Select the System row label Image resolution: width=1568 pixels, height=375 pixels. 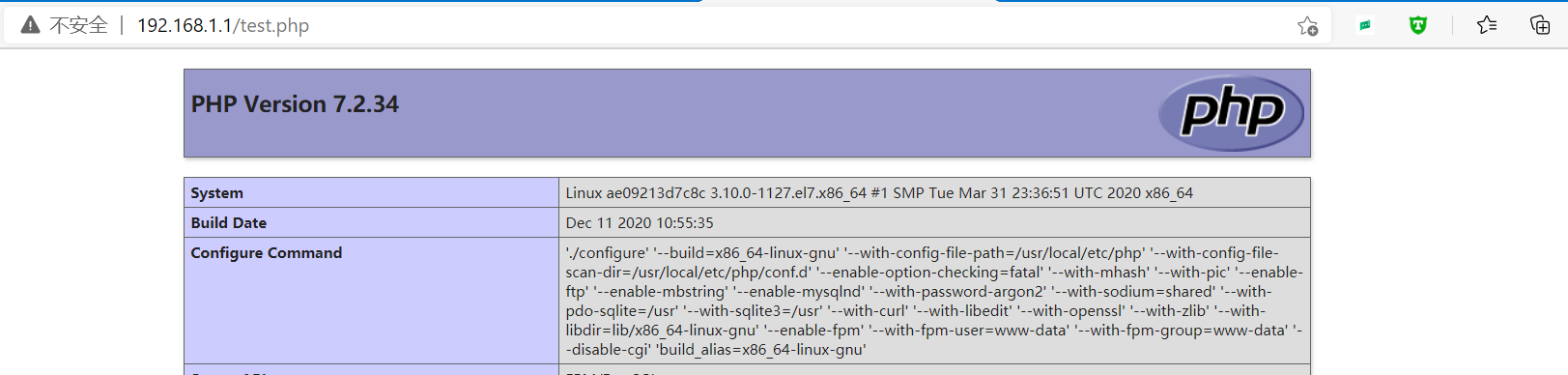pos(217,193)
